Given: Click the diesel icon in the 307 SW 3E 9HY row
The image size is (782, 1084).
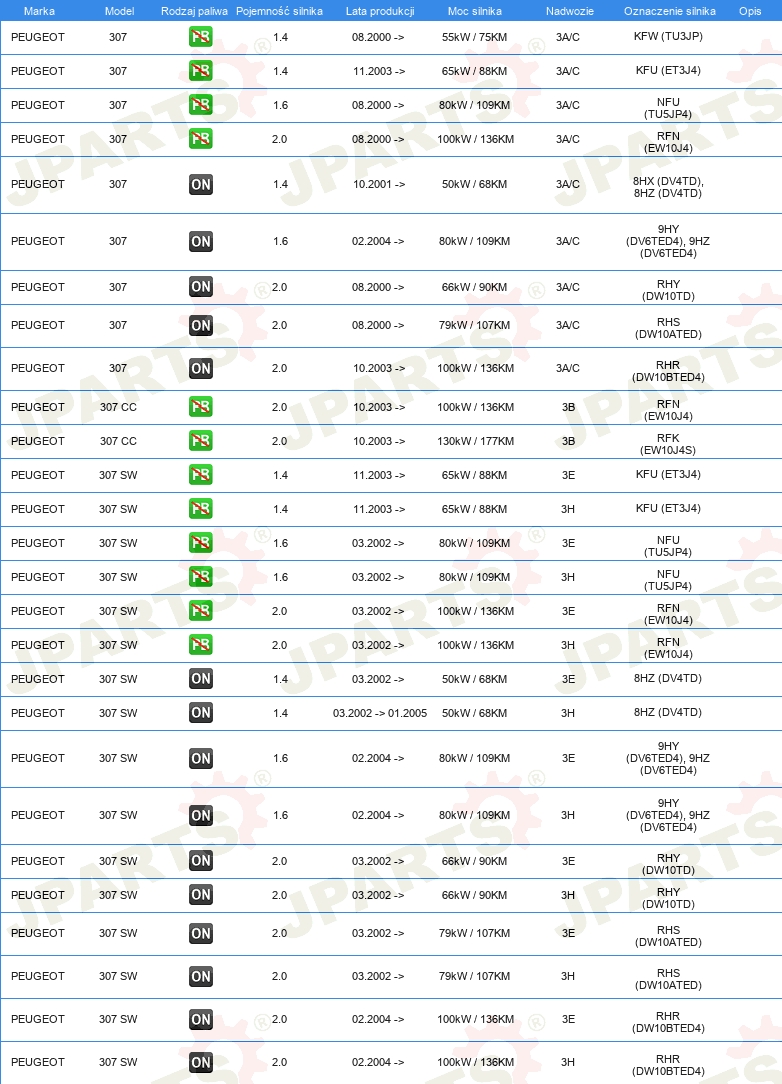Looking at the screenshot, I should coord(201,758).
